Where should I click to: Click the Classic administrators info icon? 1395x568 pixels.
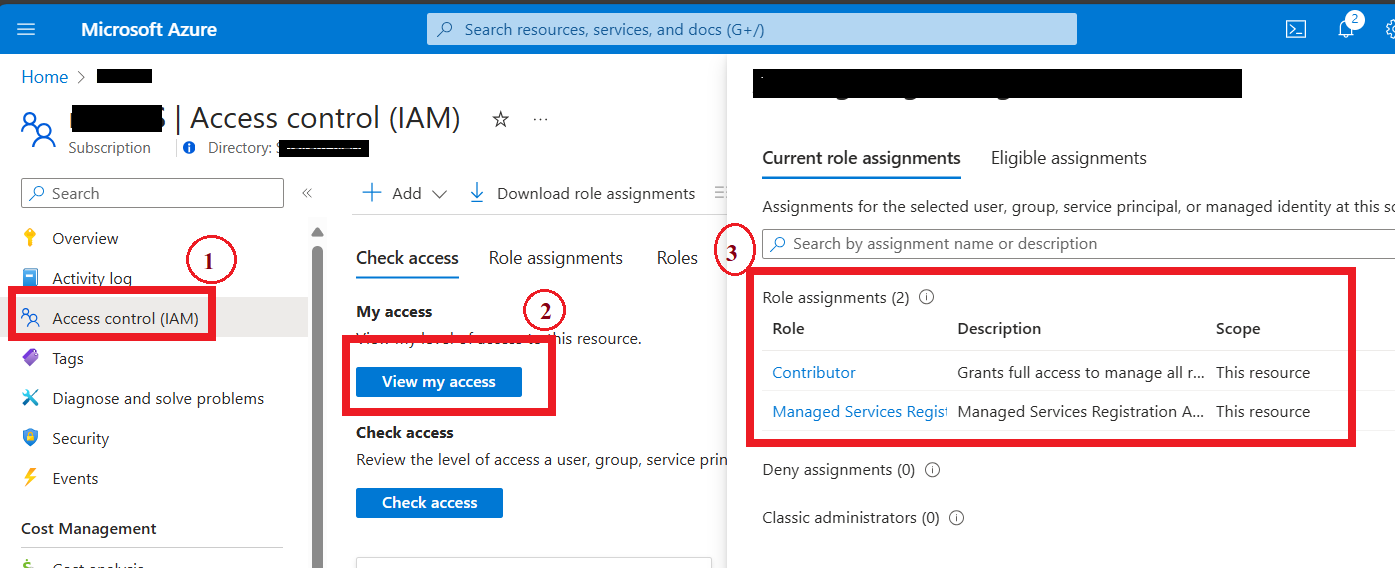[x=956, y=517]
